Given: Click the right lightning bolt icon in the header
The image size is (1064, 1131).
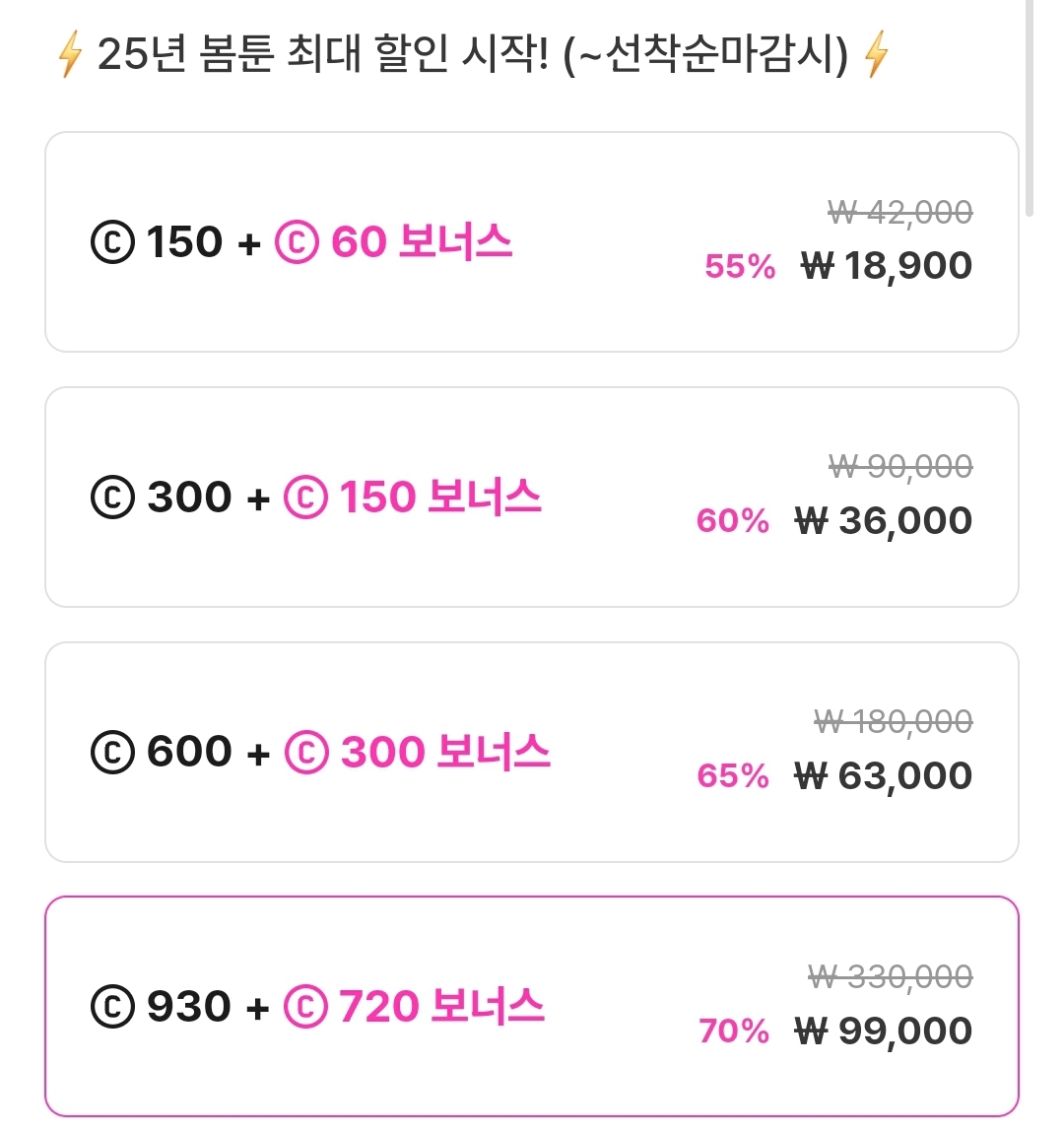Looking at the screenshot, I should coord(876,54).
